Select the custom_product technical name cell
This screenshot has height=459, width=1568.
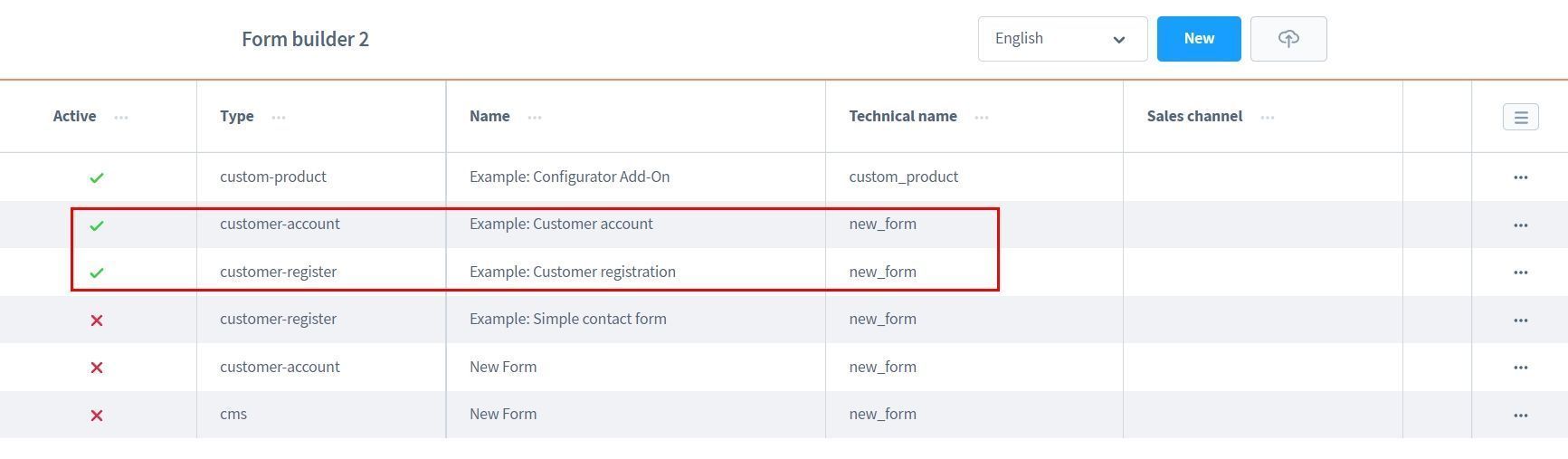coord(903,177)
